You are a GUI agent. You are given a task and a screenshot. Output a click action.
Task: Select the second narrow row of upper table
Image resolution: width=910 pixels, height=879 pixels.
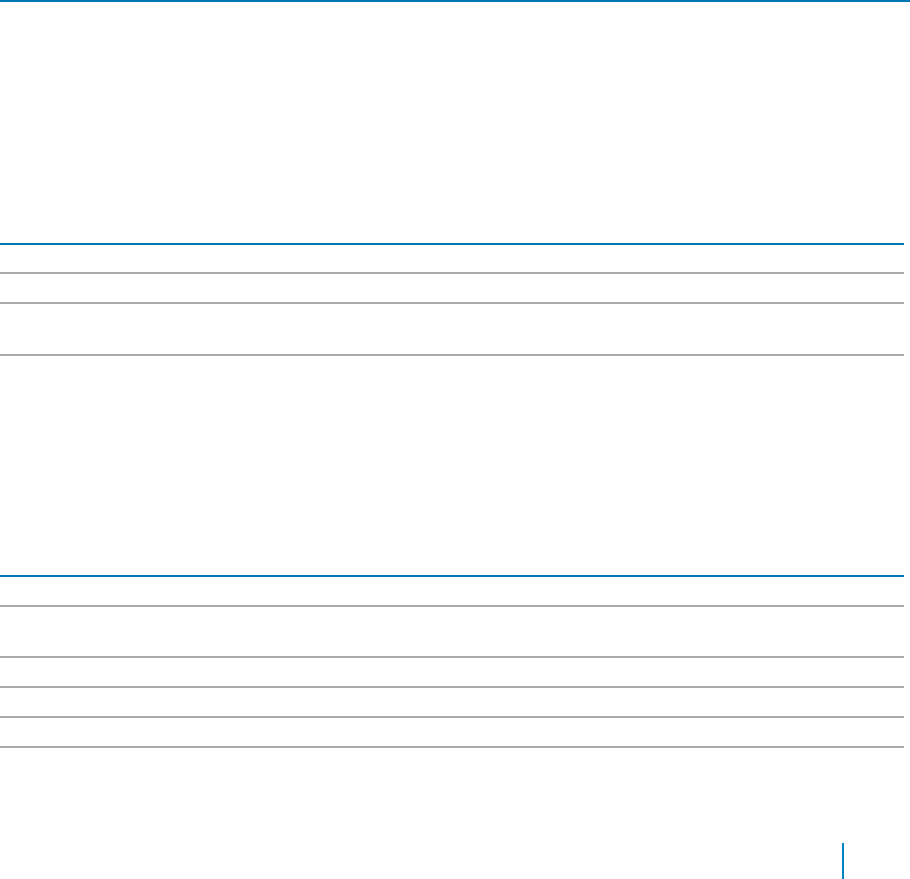pyautogui.click(x=452, y=288)
